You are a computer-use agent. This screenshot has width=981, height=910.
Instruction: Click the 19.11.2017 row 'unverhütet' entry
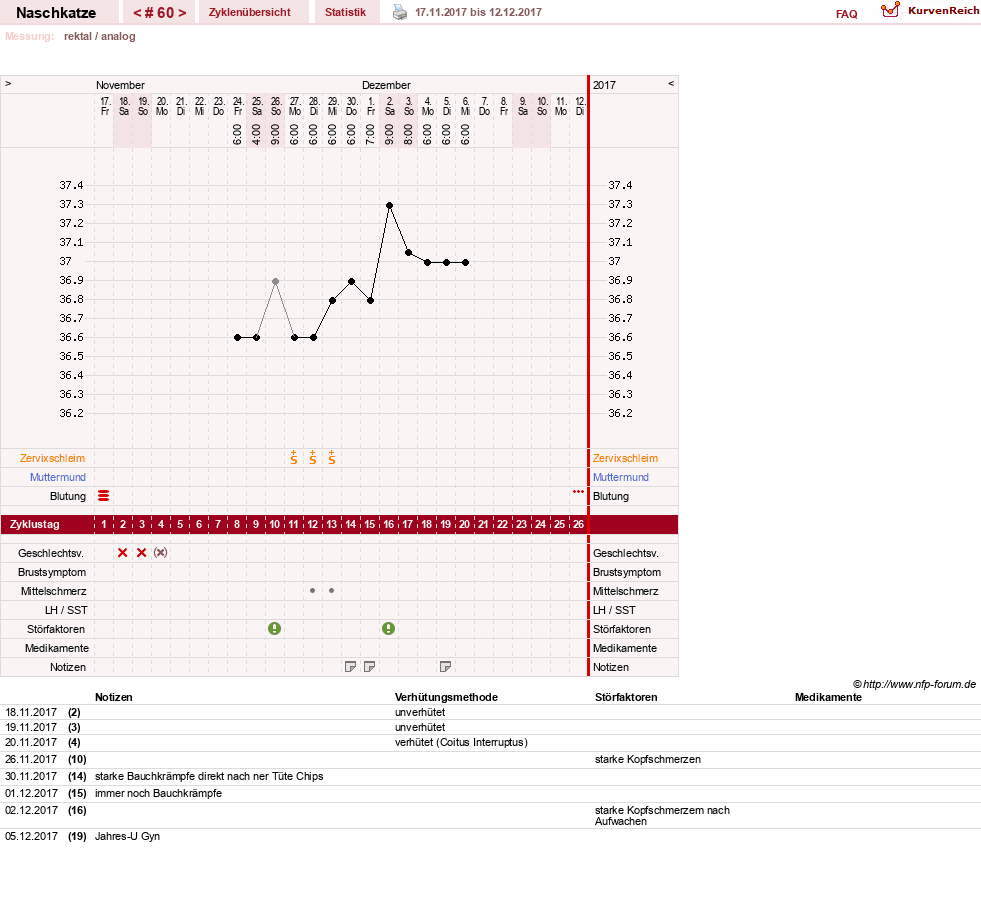point(420,727)
